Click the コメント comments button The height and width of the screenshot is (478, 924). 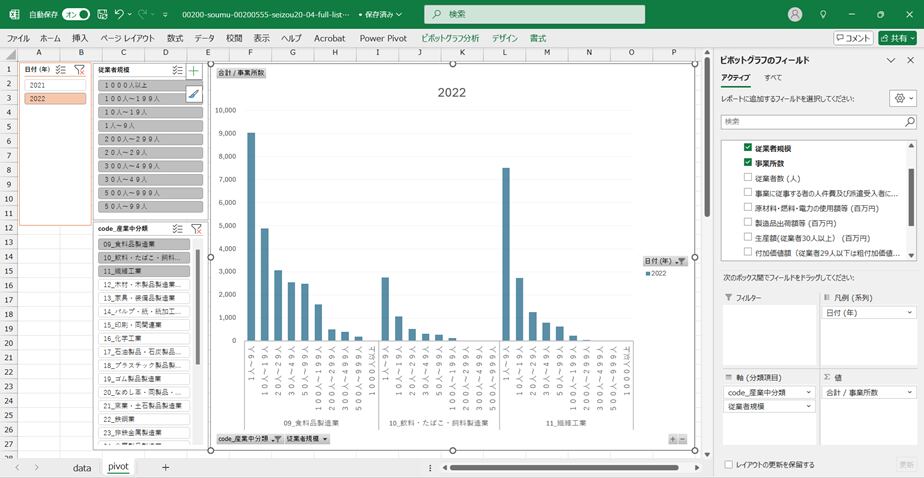853,37
